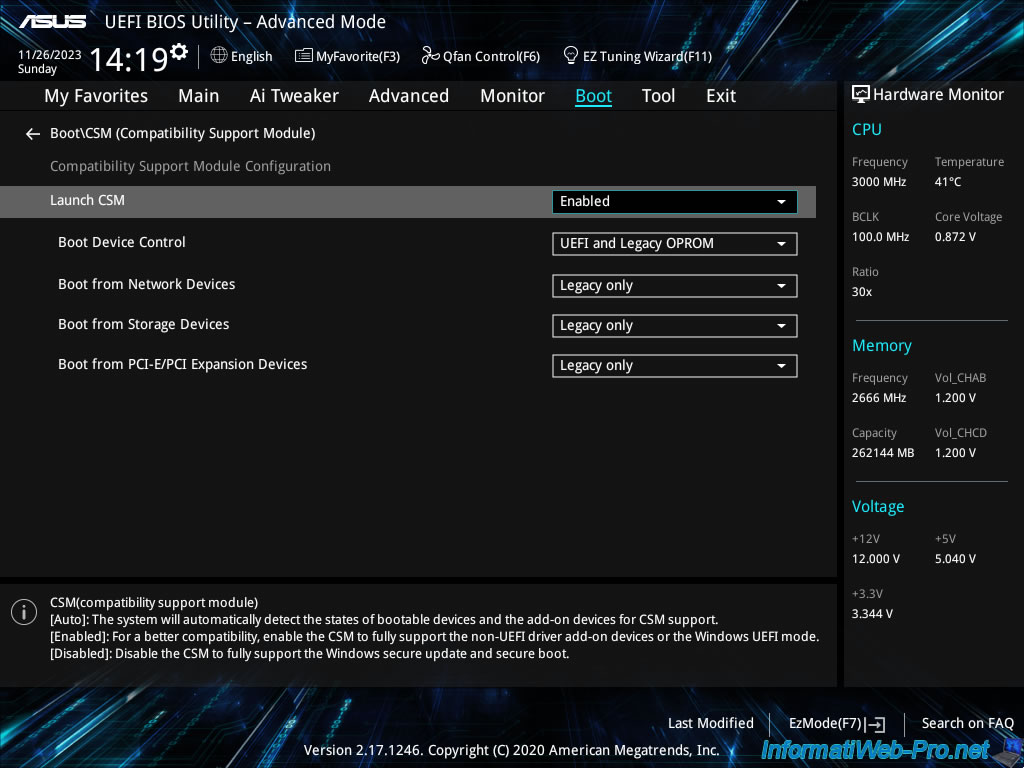Click Last Modified at the bottom

(711, 723)
